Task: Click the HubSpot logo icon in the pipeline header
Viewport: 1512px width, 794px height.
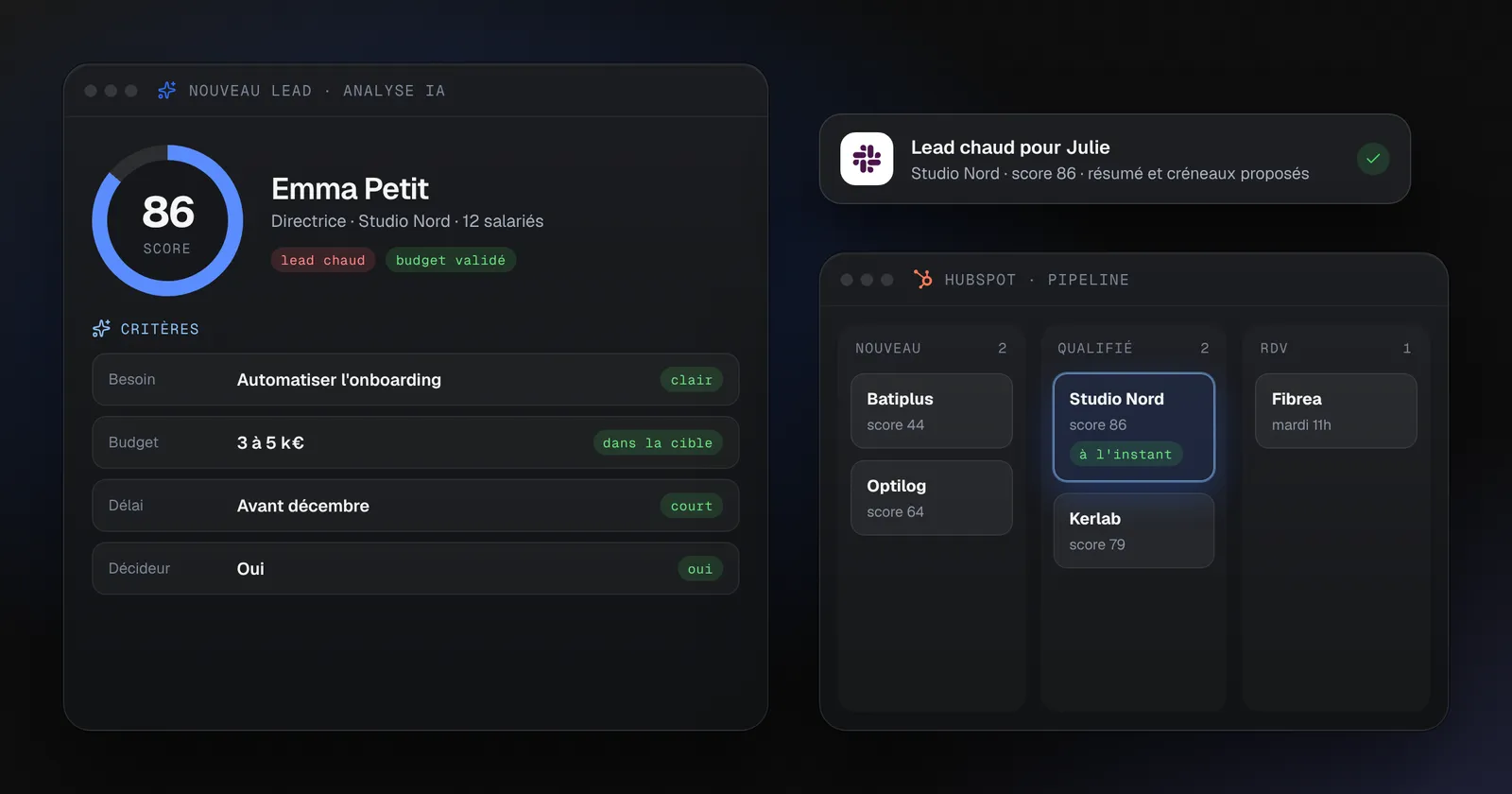Action: click(x=923, y=279)
